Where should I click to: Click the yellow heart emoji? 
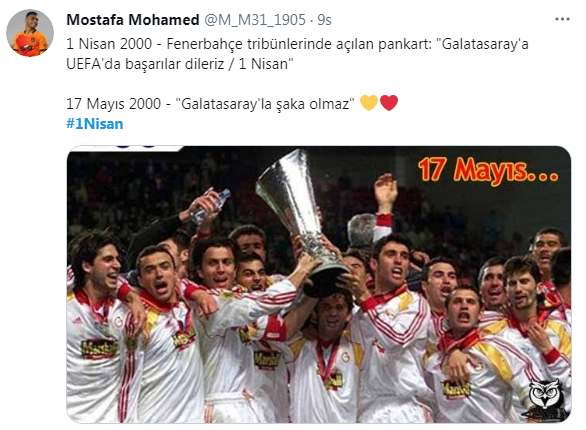click(x=369, y=103)
